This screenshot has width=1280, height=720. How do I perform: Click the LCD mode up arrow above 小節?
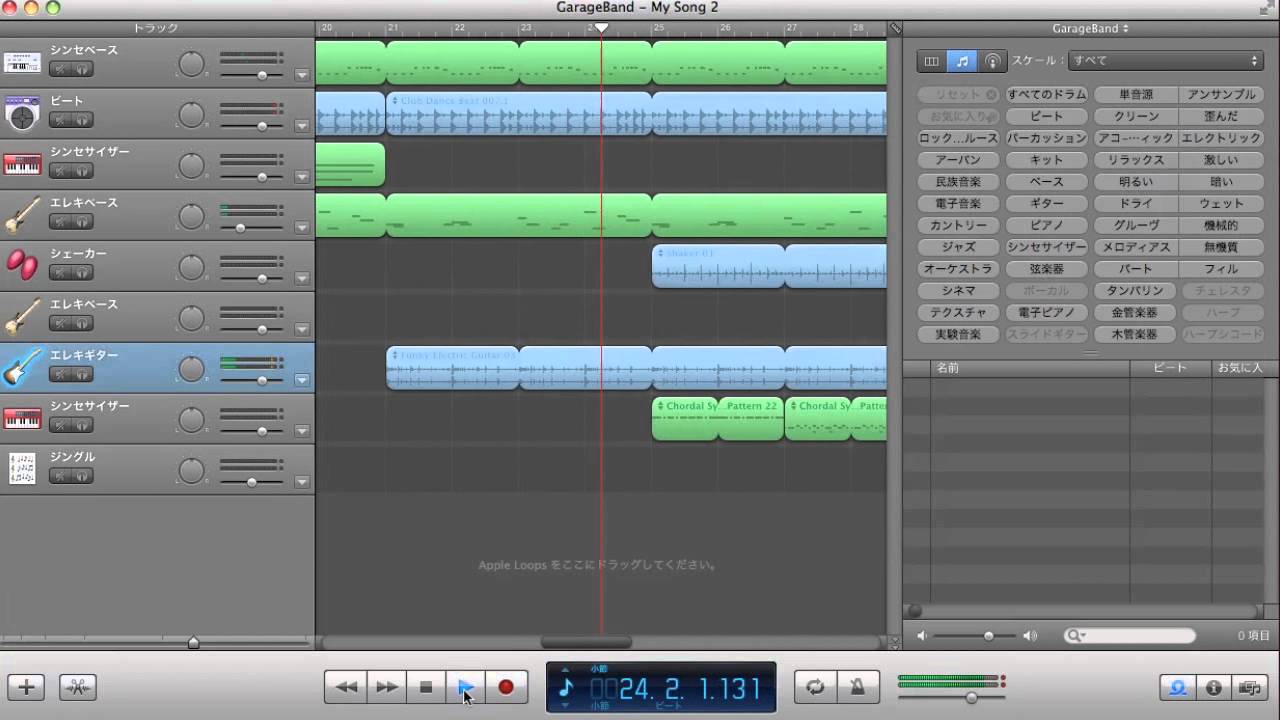point(566,670)
